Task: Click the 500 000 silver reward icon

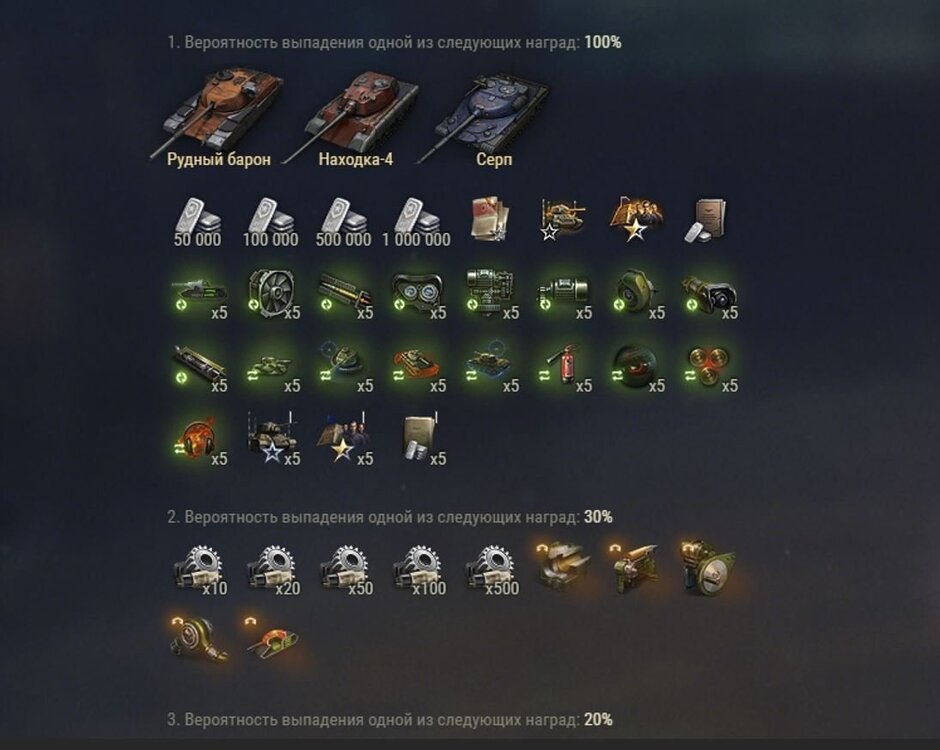Action: [344, 221]
